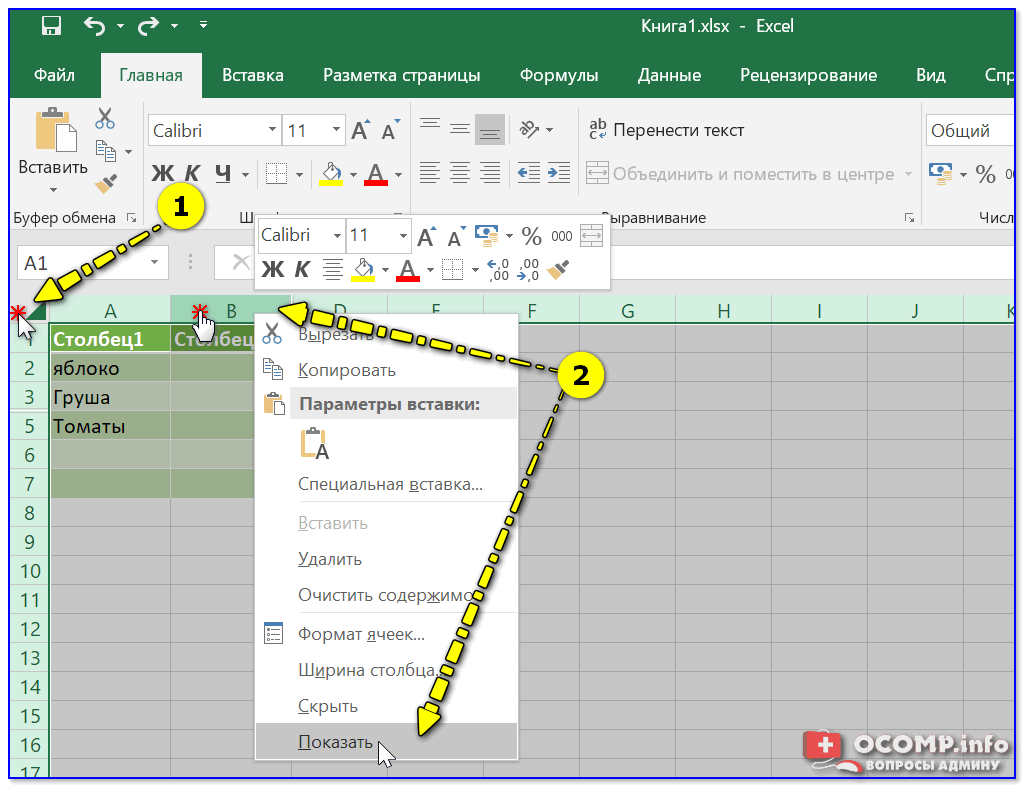The width and height of the screenshot is (1024, 787).
Task: Click the Cut scissors icon in ribbon
Action: (x=105, y=119)
